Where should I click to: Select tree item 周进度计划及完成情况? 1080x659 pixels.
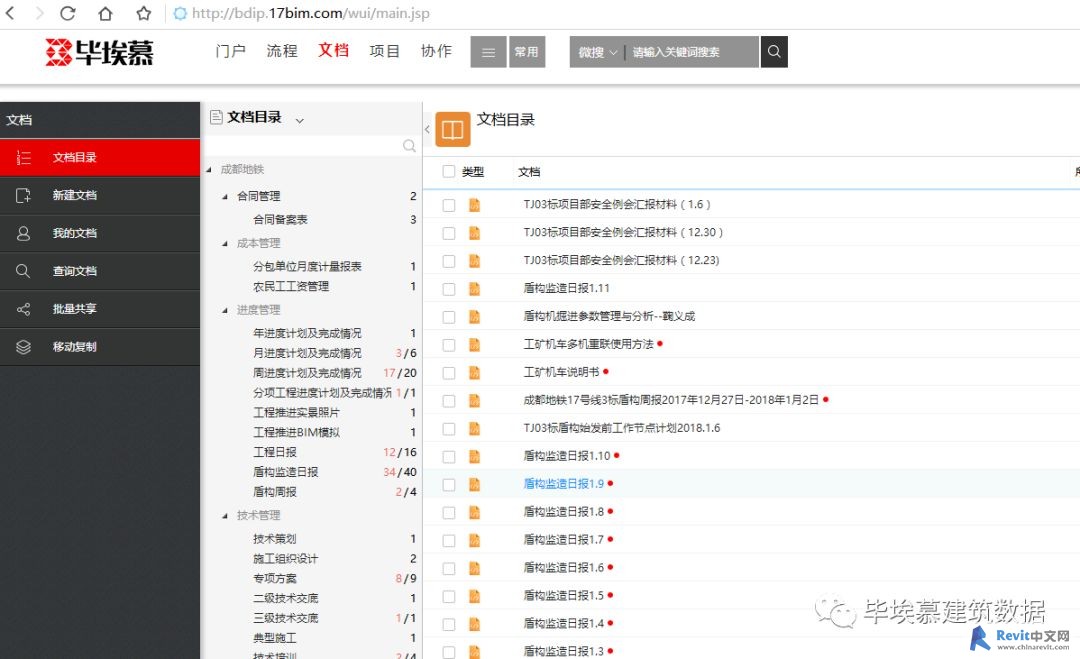click(307, 373)
